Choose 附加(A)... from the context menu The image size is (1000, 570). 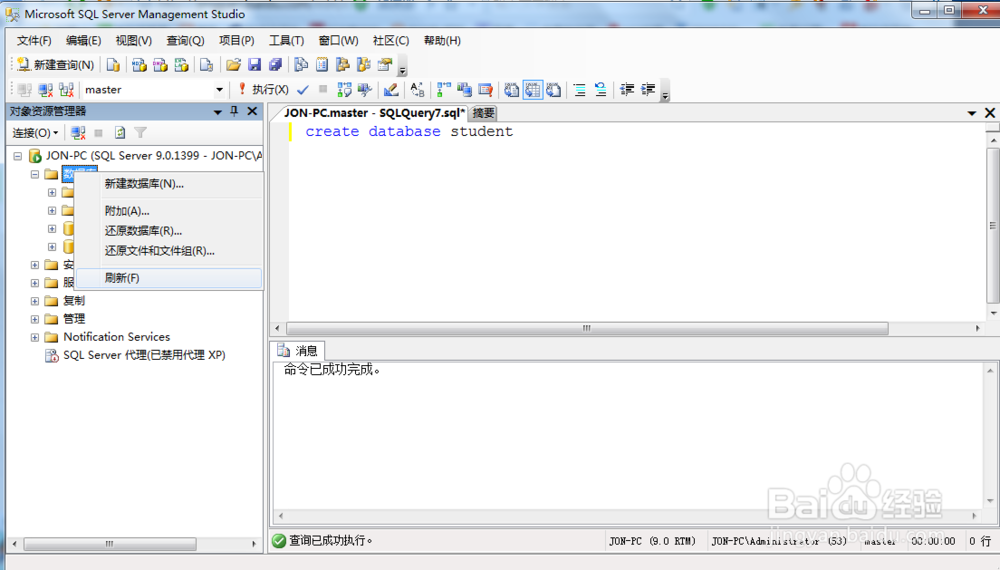click(169, 211)
